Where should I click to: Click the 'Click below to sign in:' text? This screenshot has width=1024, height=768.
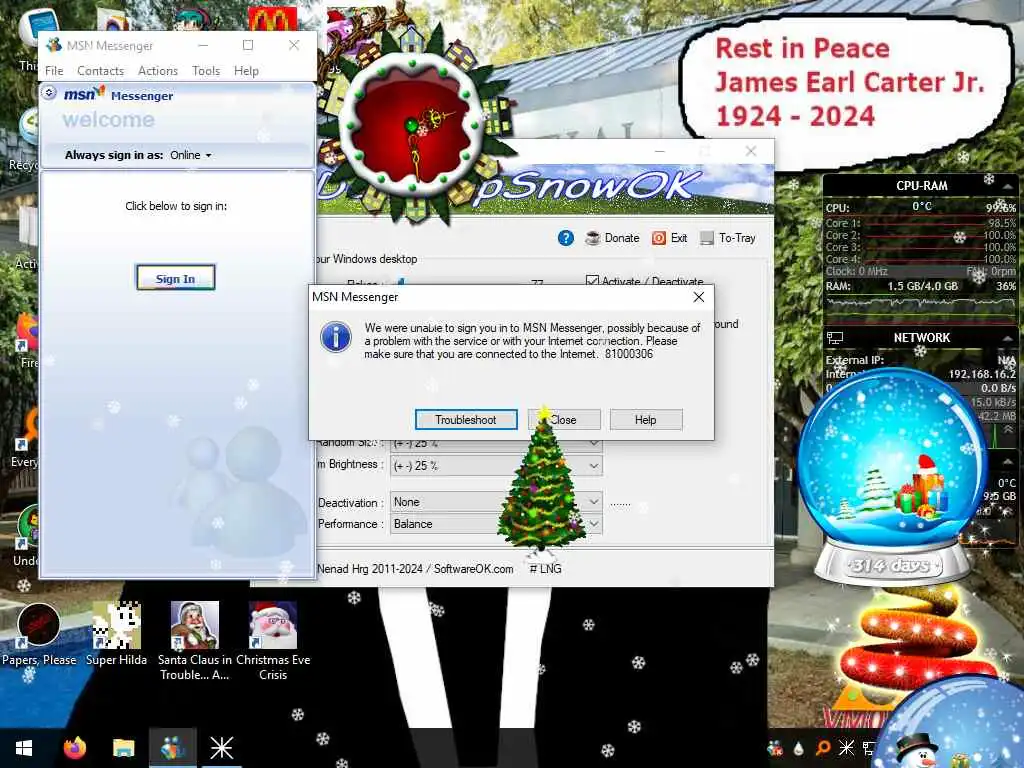176,206
